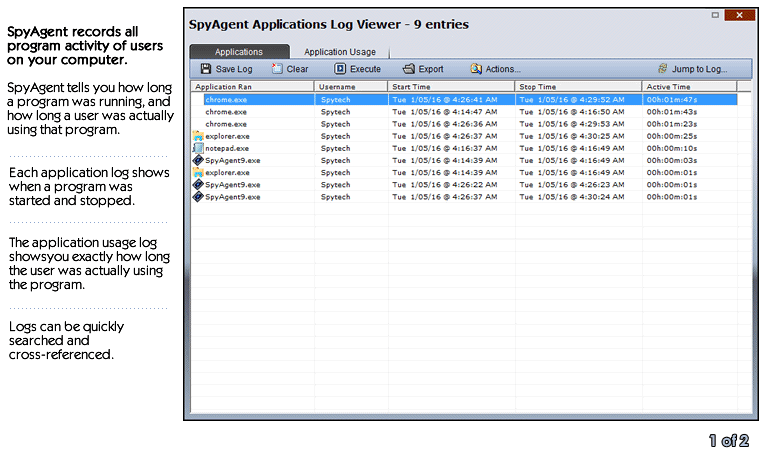Viewport: 761px width, 454px height.
Task: Open the Application Usage tab
Action: point(340,51)
